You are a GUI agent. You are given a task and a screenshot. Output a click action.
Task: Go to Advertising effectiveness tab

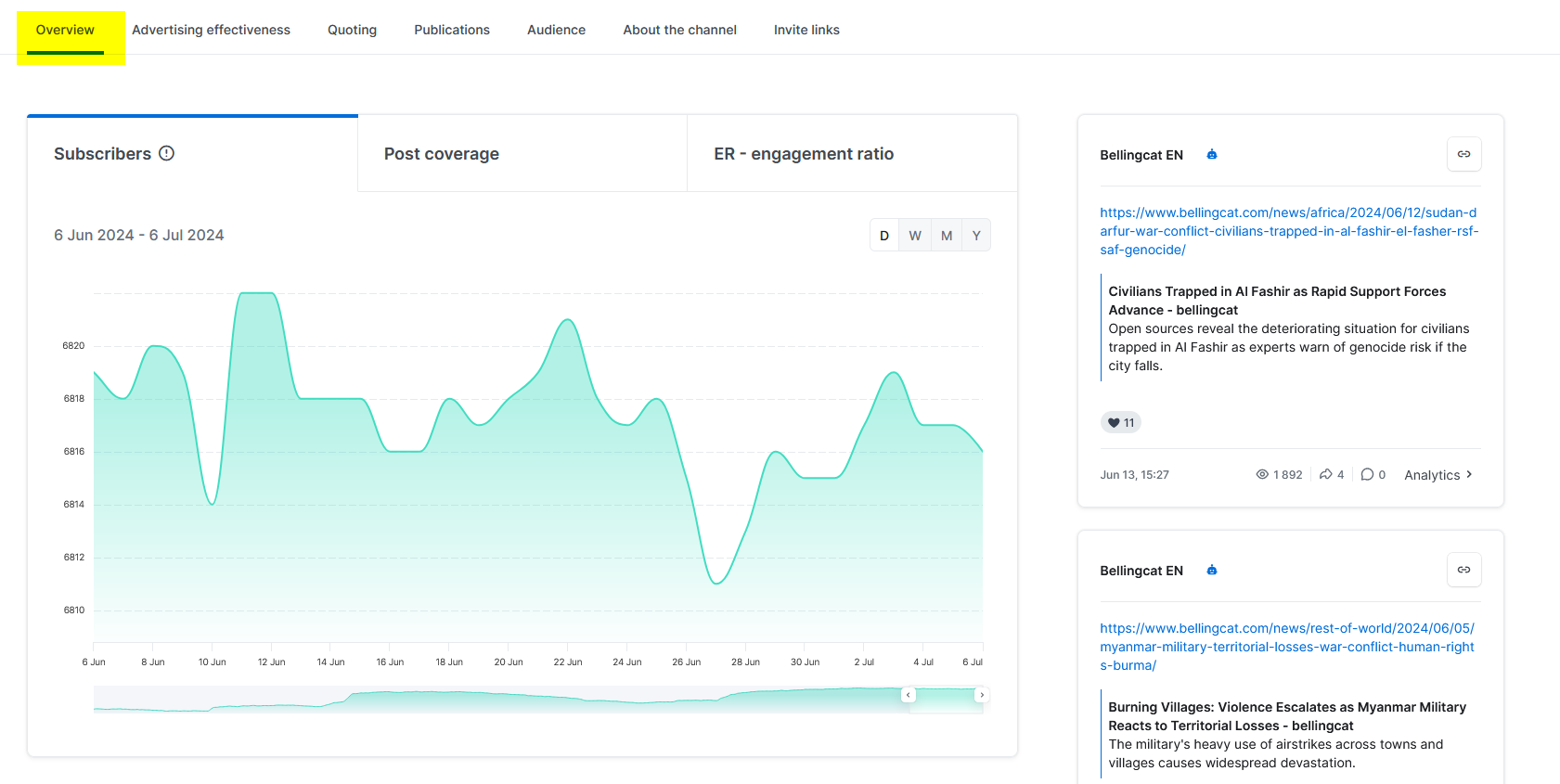tap(211, 30)
